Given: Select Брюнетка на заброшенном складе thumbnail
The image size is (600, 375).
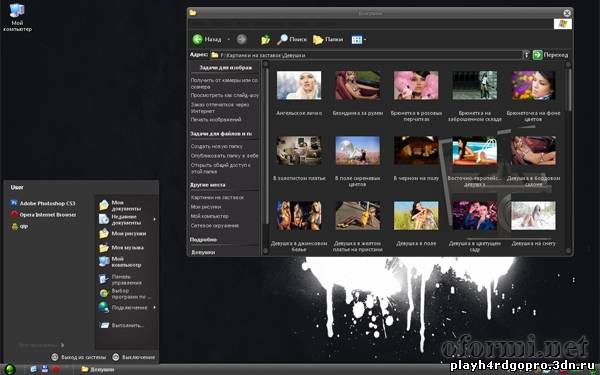Looking at the screenshot, I should click(x=475, y=85).
